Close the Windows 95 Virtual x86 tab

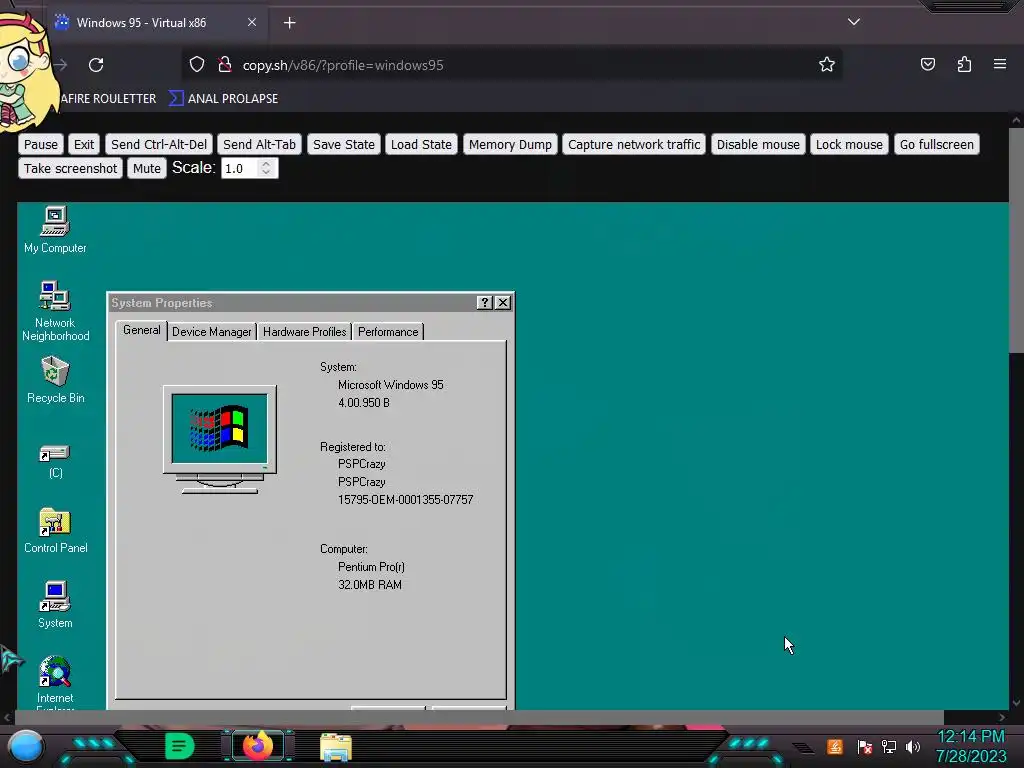point(251,22)
